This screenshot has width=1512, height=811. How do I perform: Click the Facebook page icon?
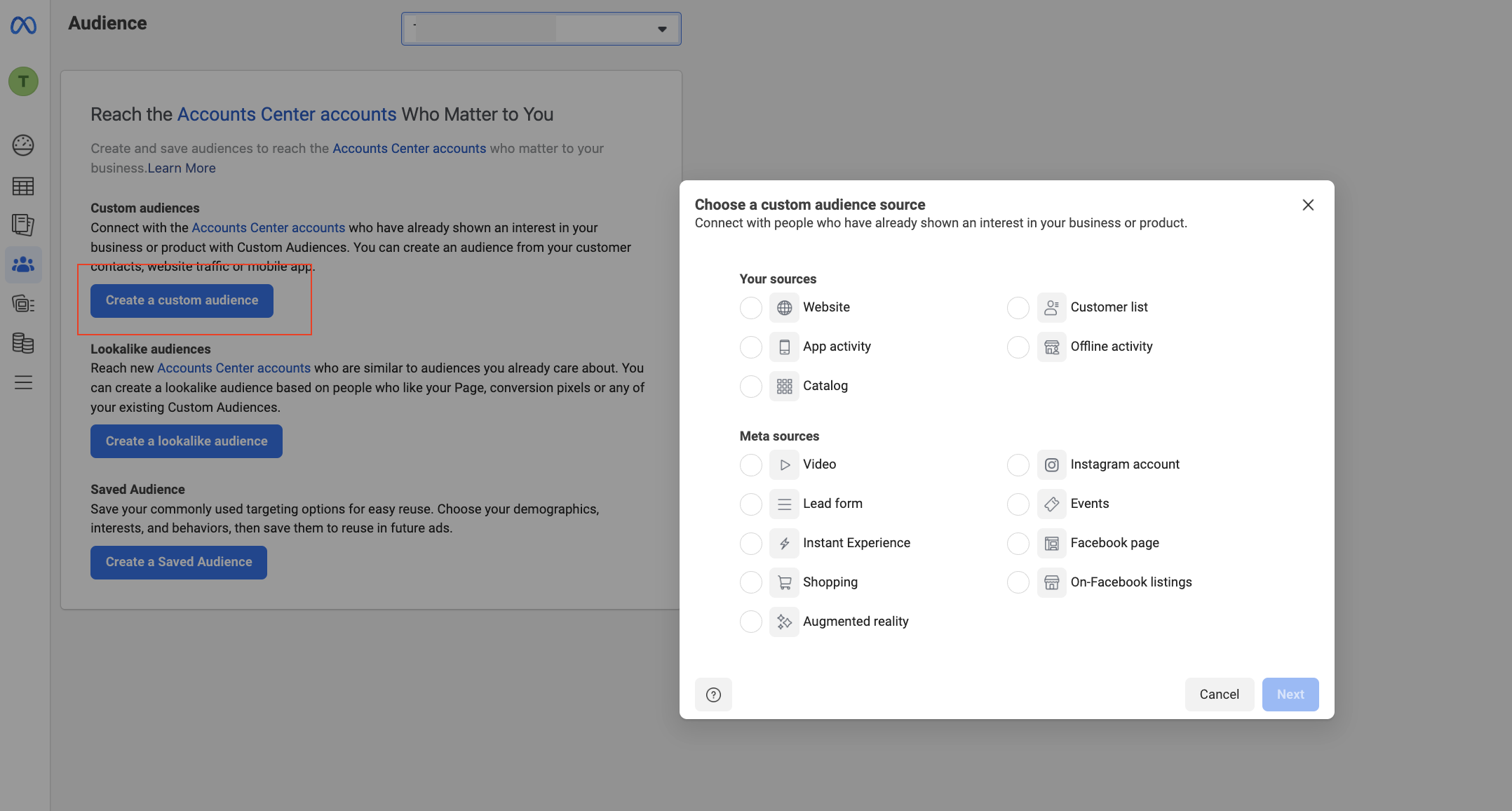[x=1051, y=543]
